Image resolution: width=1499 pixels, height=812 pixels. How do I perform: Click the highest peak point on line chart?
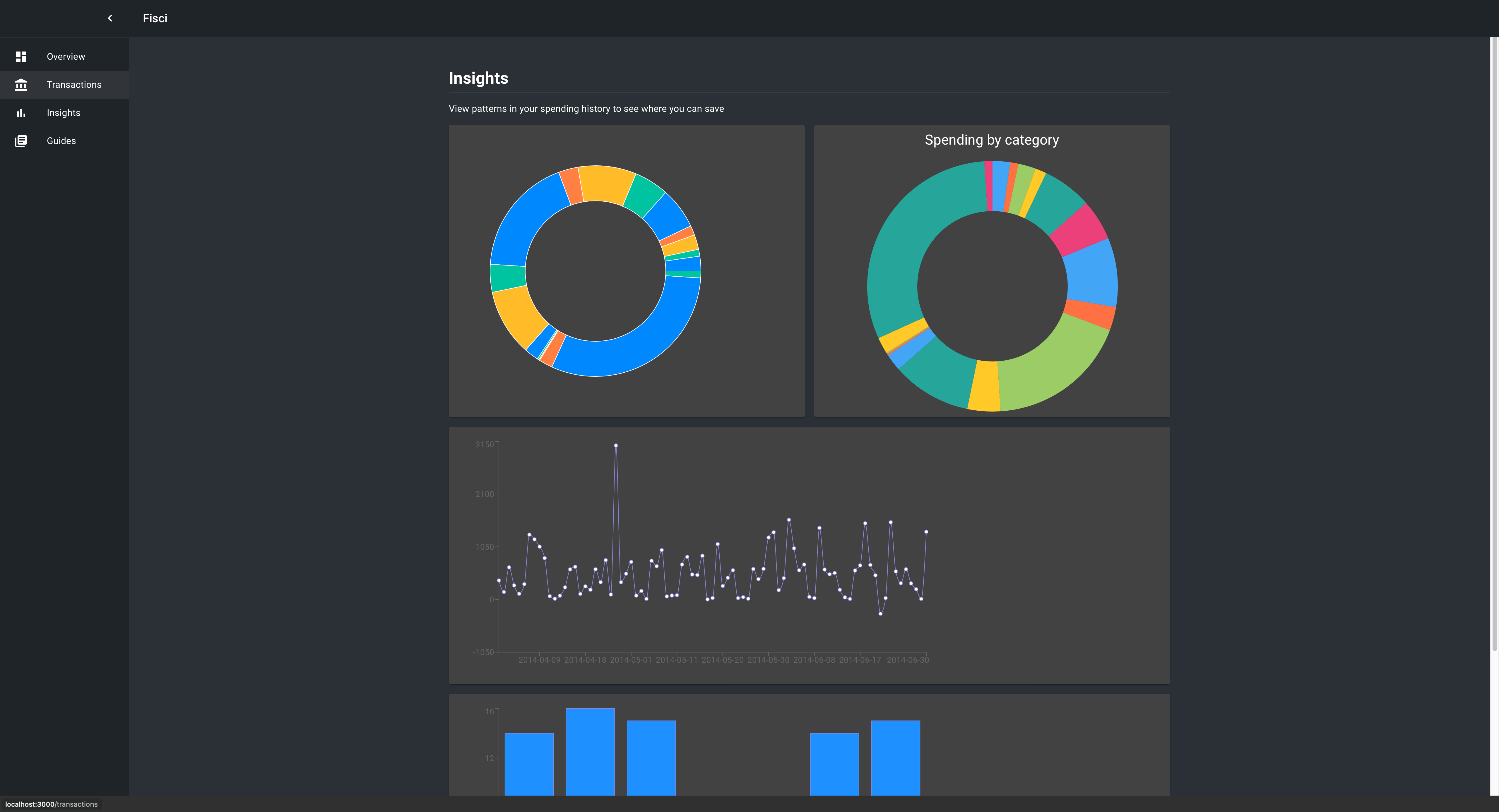[x=616, y=446]
